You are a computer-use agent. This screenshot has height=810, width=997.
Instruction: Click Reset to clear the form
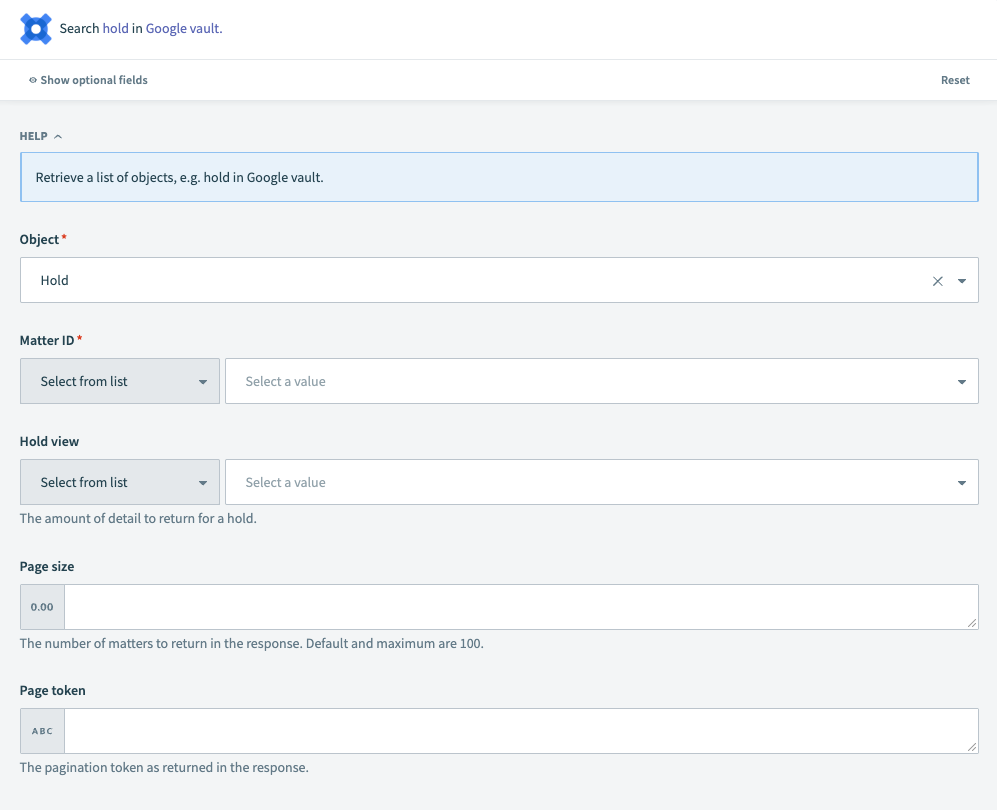pyautogui.click(x=954, y=79)
